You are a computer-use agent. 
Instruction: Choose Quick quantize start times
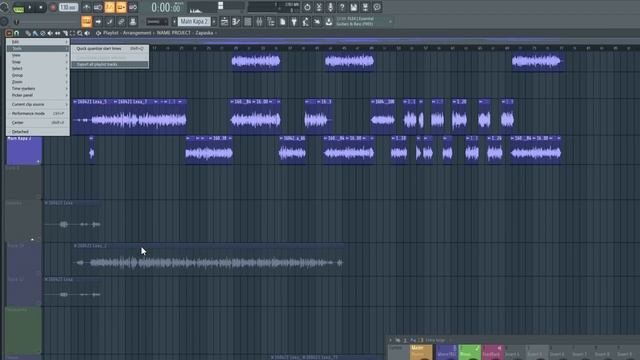pyautogui.click(x=109, y=48)
